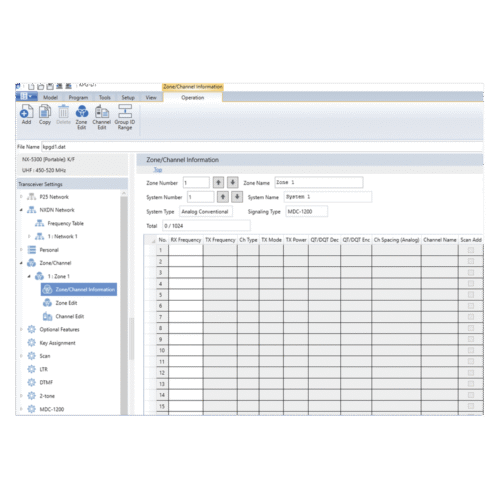Expand the Scan node arrow
Image resolution: width=500 pixels, height=500 pixels.
point(21,356)
